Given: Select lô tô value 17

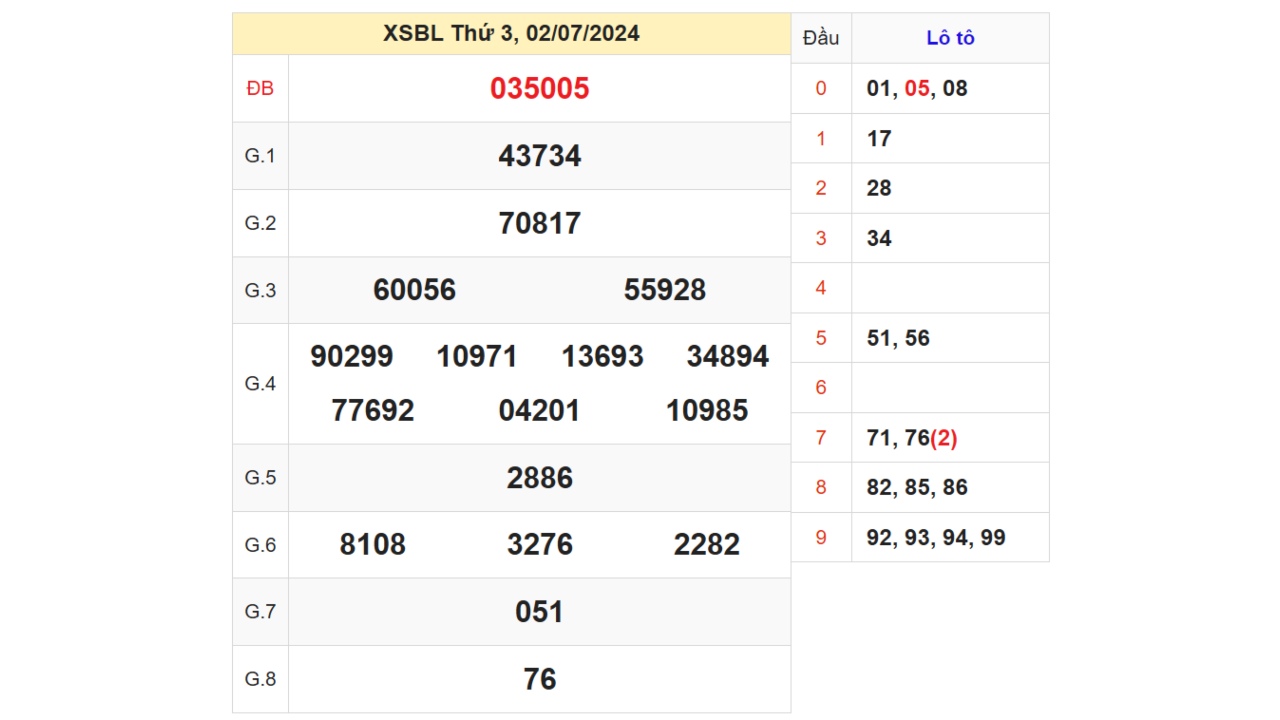Looking at the screenshot, I should pyautogui.click(x=879, y=138).
